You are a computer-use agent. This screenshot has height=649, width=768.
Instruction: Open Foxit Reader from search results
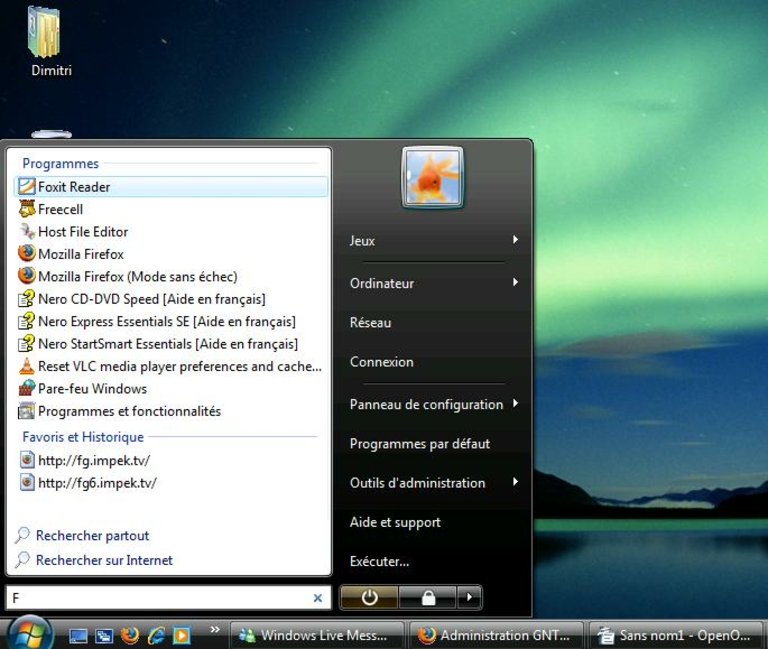coord(170,187)
